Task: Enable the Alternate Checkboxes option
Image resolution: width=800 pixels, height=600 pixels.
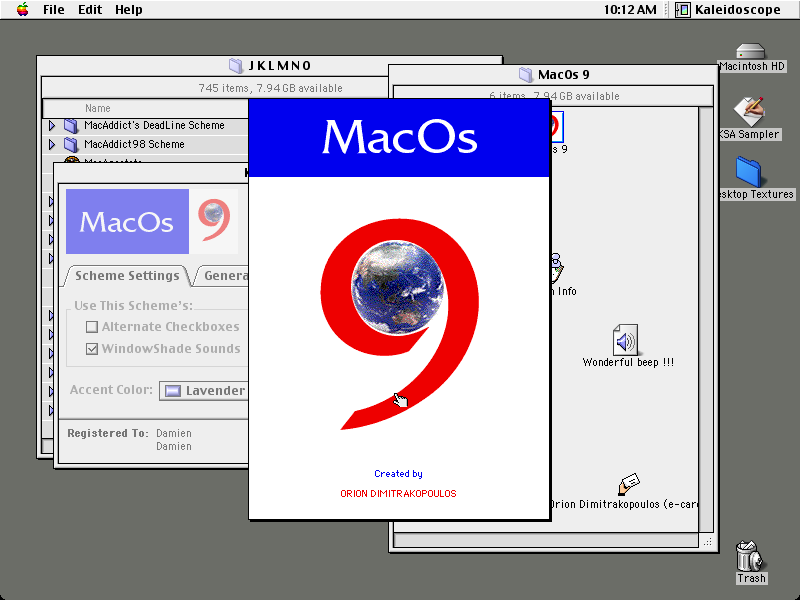Action: 92,327
